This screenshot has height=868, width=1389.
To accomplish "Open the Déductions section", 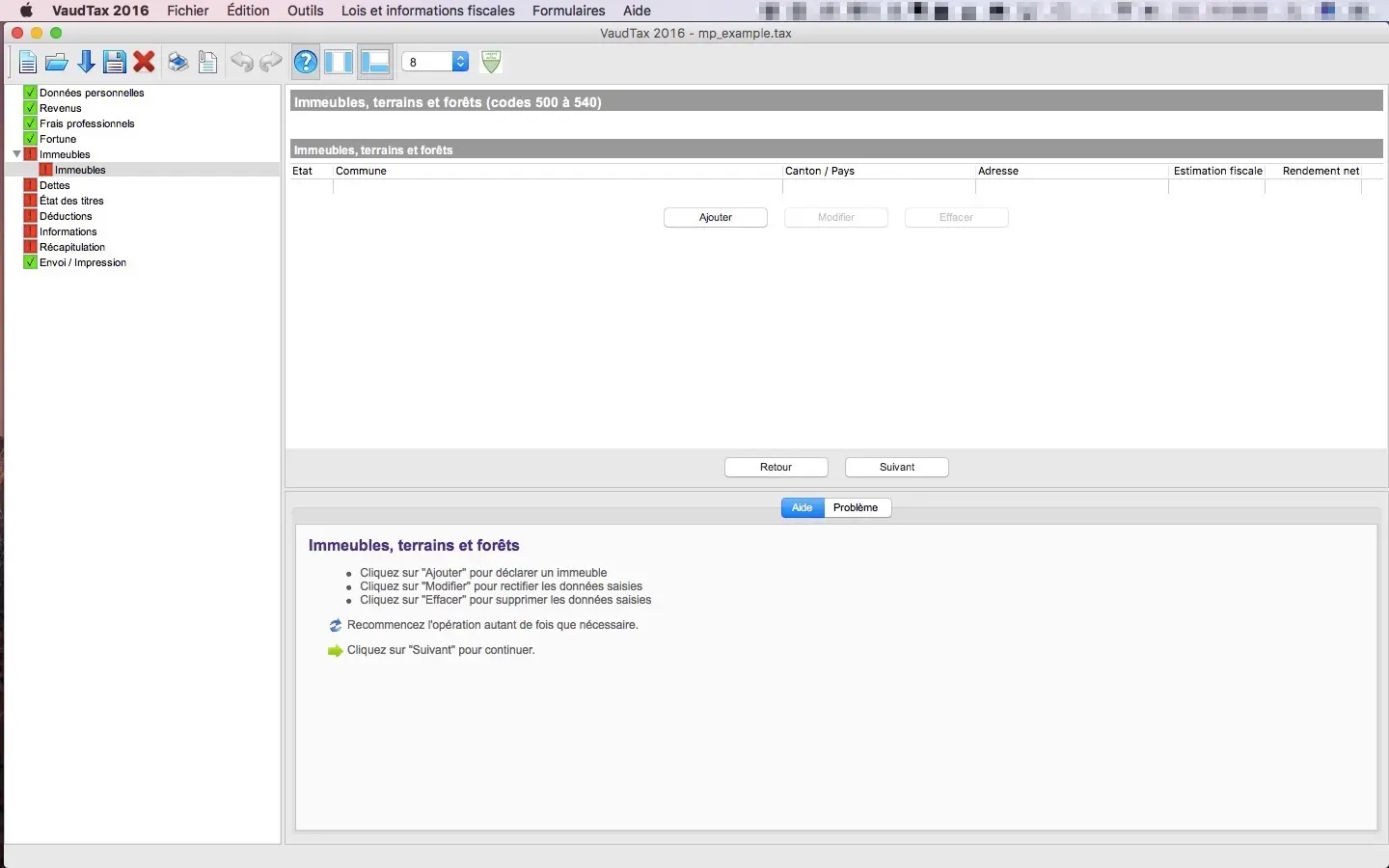I will coord(66,216).
